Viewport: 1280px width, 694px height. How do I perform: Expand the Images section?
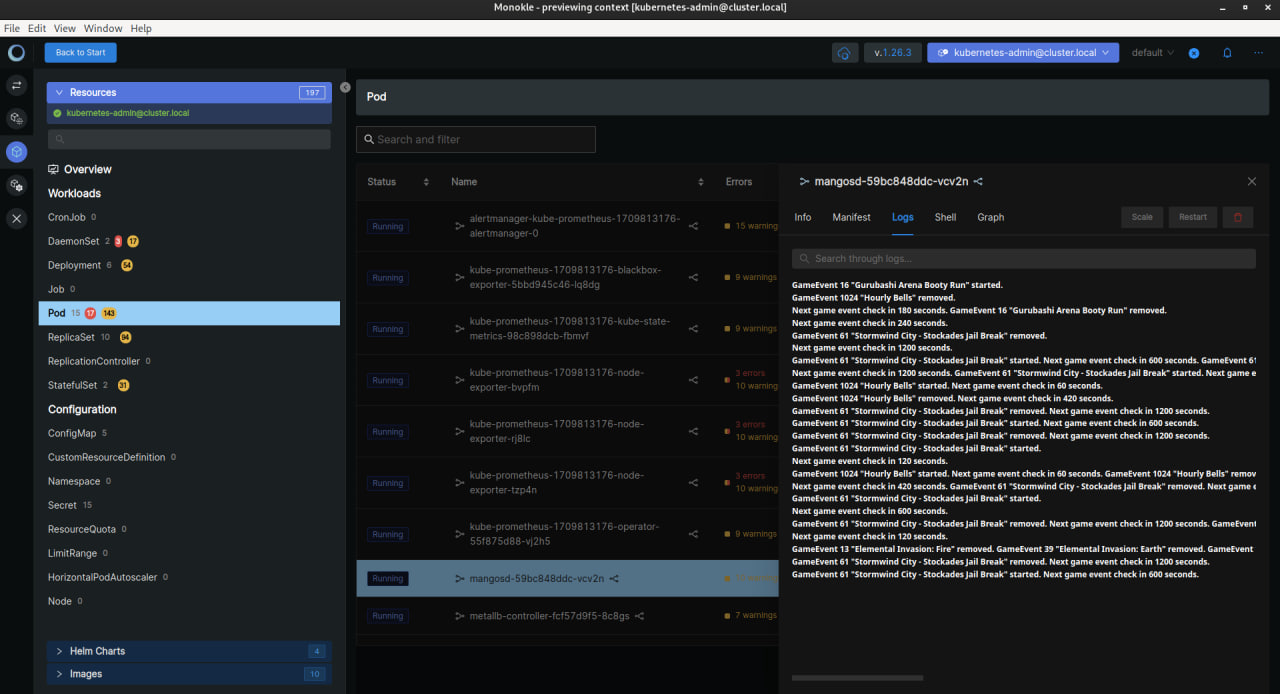189,674
